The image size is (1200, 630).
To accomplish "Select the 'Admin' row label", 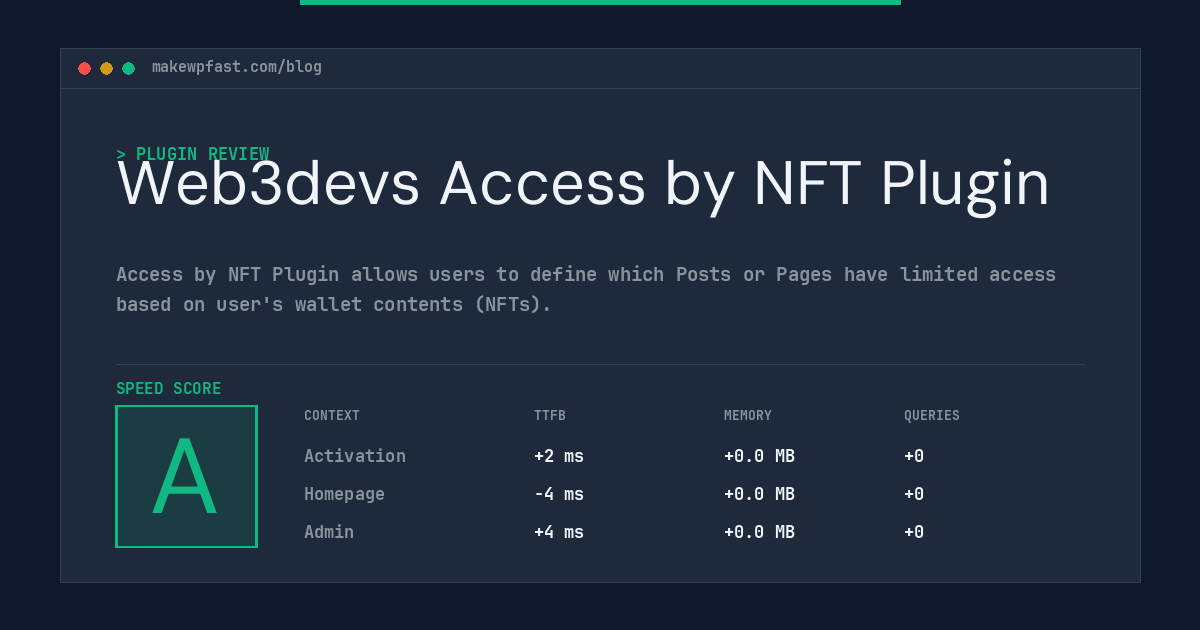I will [329, 532].
